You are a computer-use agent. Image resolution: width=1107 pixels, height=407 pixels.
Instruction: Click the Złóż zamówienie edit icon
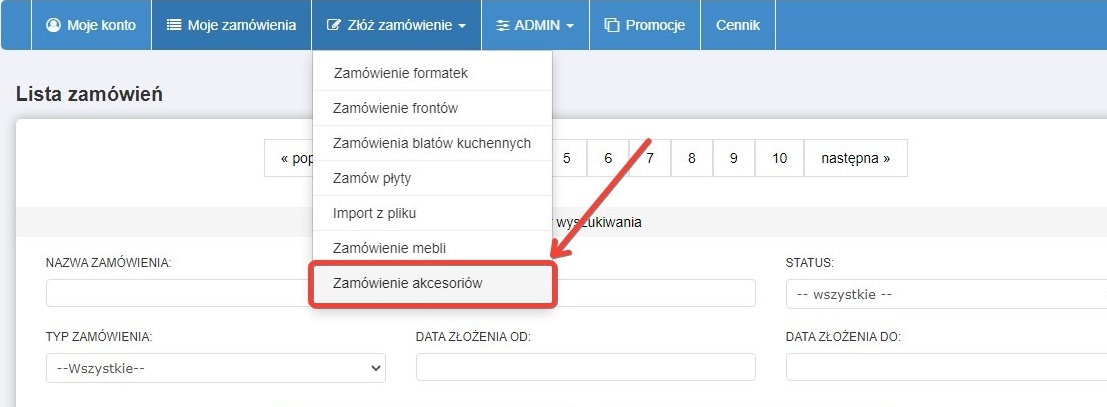[335, 25]
